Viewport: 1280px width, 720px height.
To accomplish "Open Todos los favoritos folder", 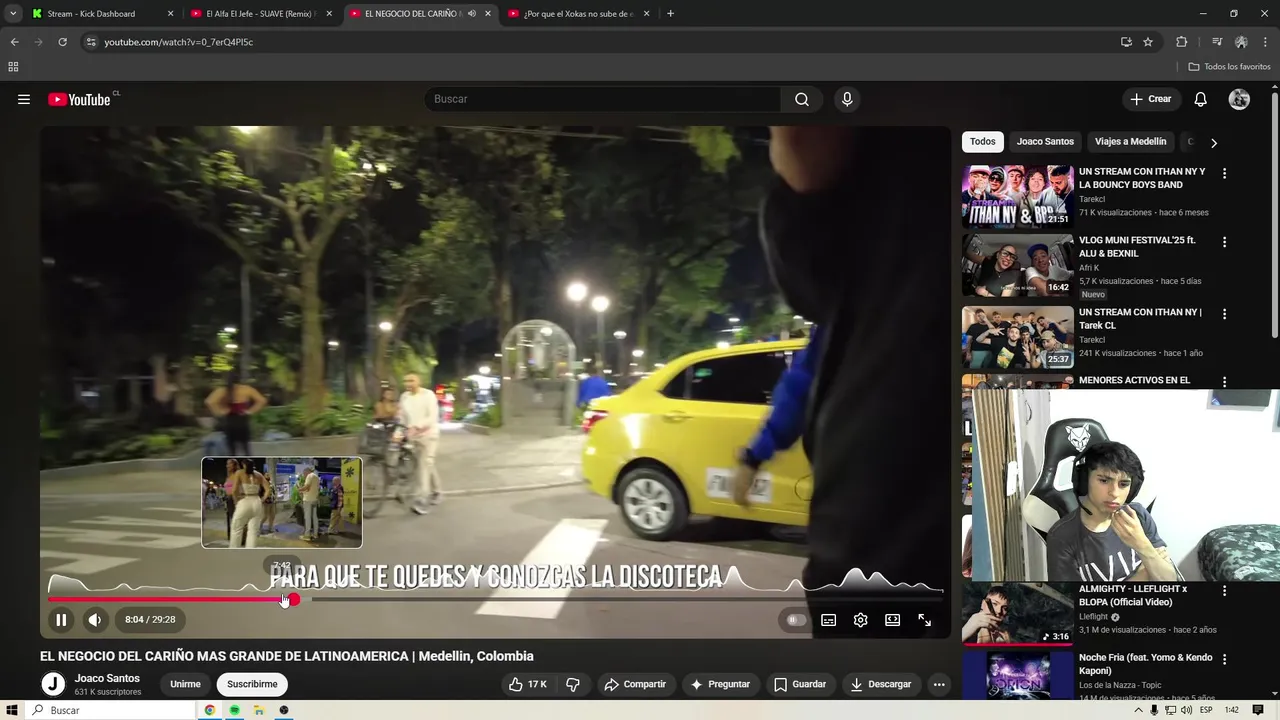I will coord(1229,67).
